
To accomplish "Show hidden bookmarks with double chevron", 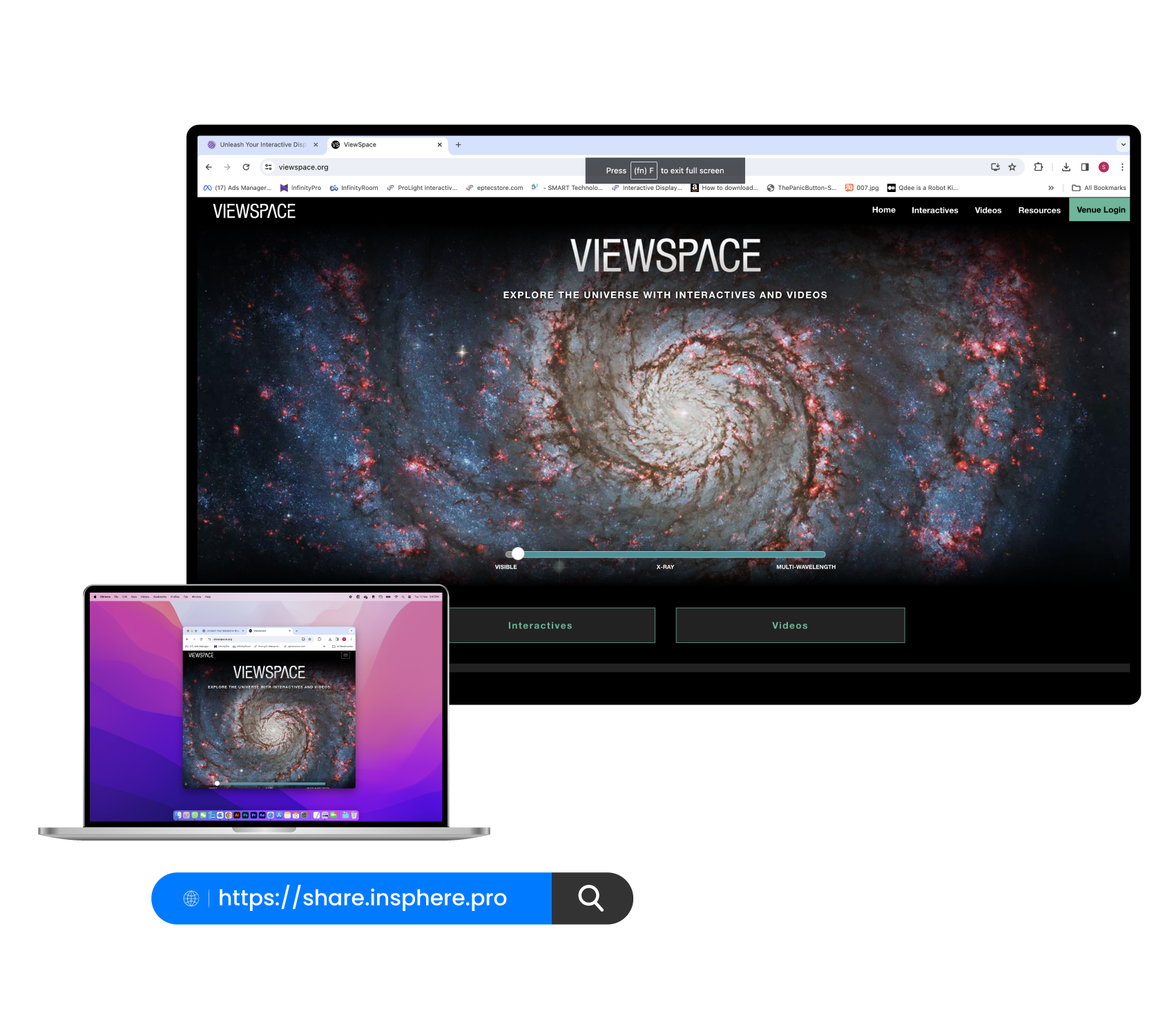I will tap(1051, 188).
